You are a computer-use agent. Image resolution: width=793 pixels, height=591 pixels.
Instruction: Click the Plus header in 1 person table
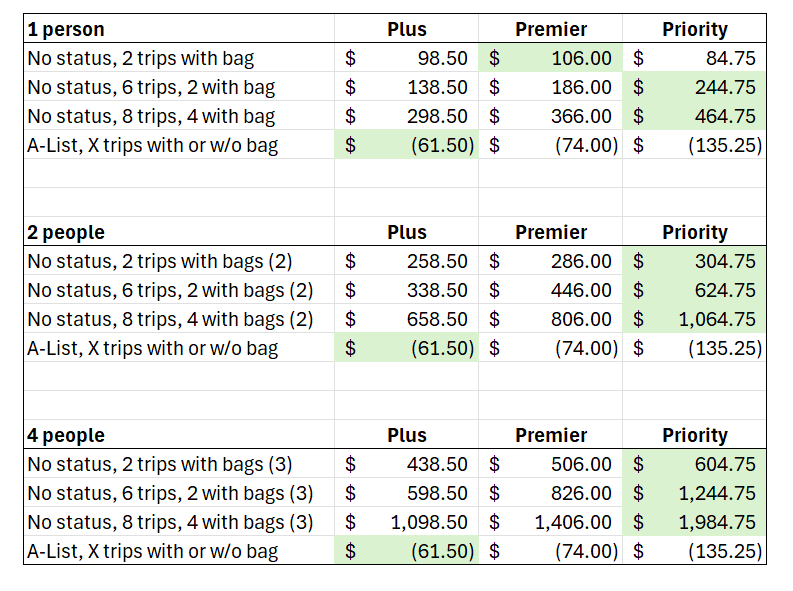click(x=407, y=29)
